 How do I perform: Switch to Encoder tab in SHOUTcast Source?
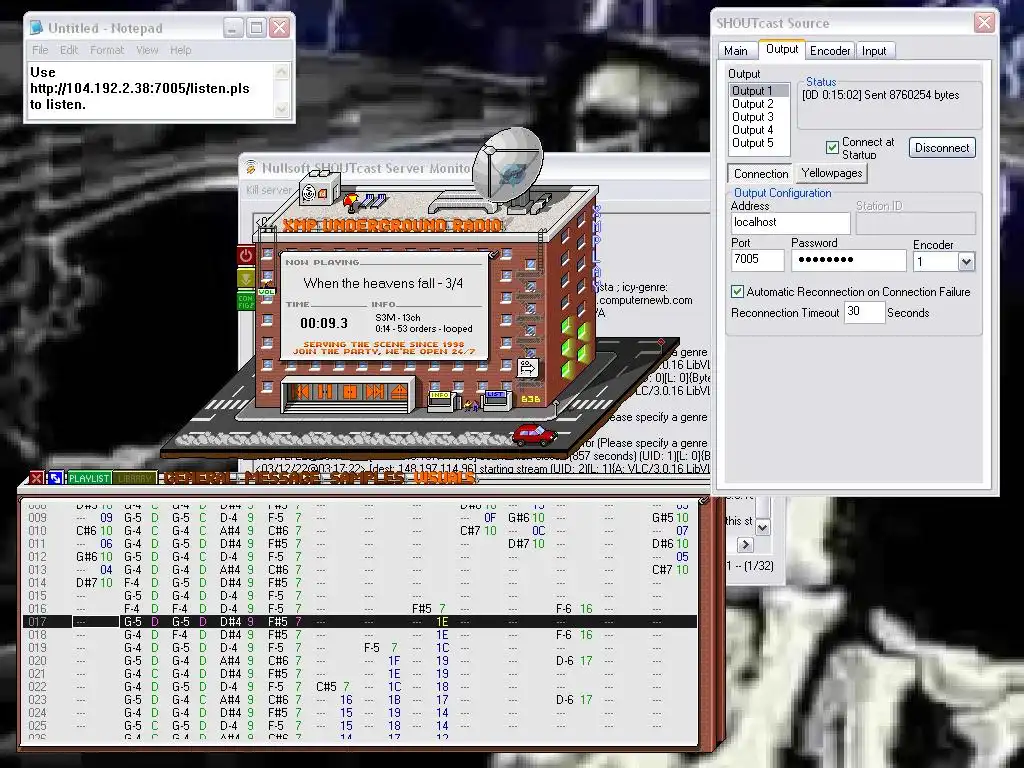click(829, 50)
